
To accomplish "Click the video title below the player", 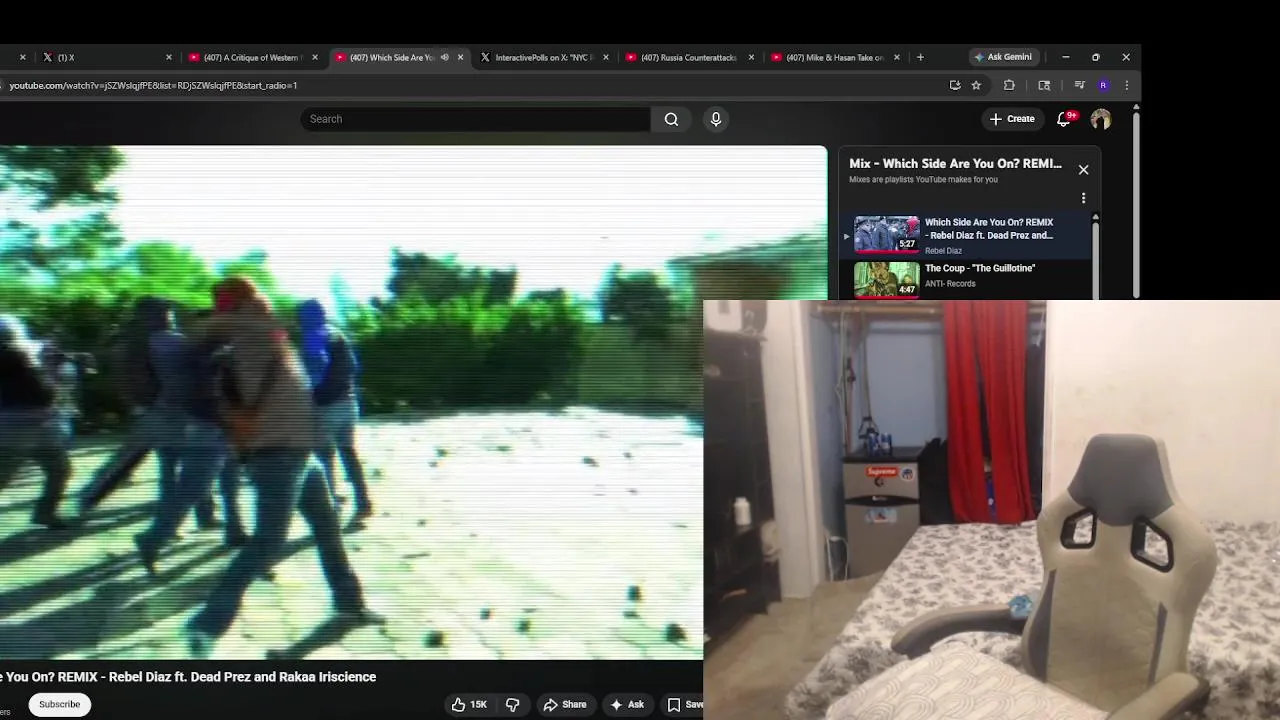I will coord(188,677).
